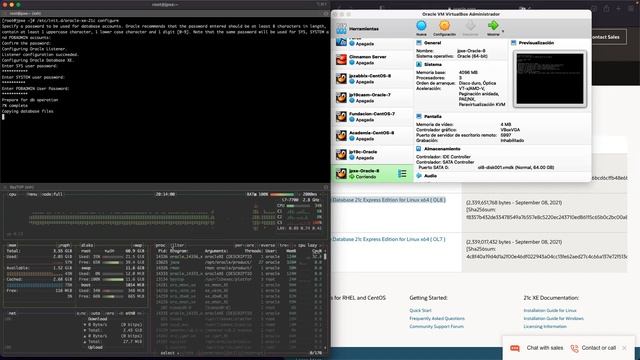Click the General section icon in details
This screenshot has width=640, height=360.
coord(419,42)
